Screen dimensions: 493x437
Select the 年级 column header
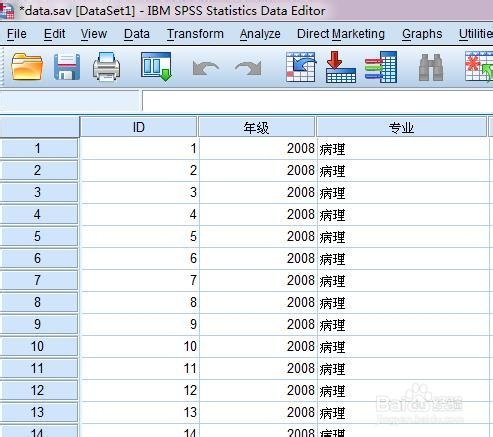[x=256, y=127]
